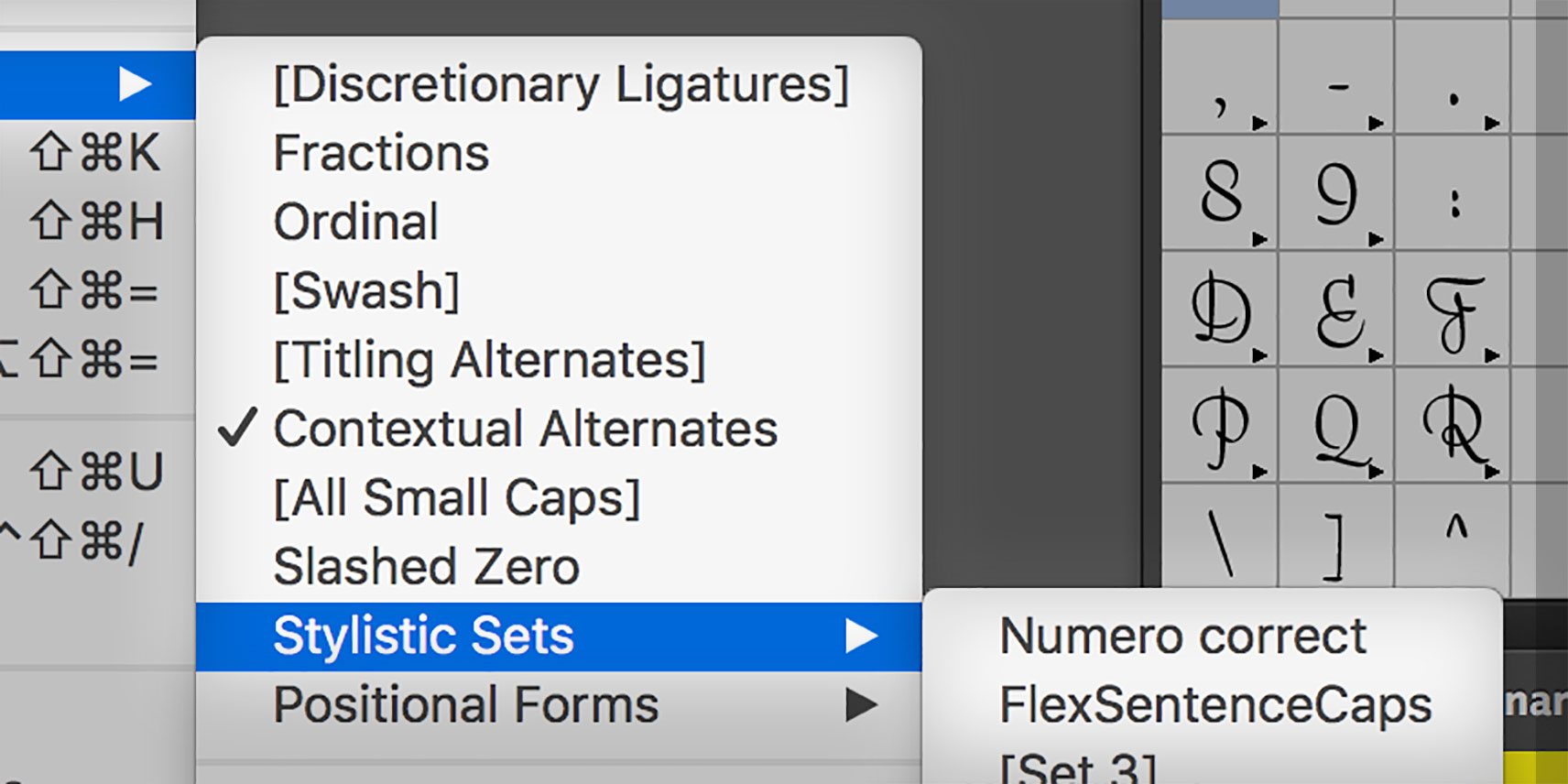Image resolution: width=1568 pixels, height=784 pixels.
Task: Choose the script capital D glyph
Action: pos(1219,309)
